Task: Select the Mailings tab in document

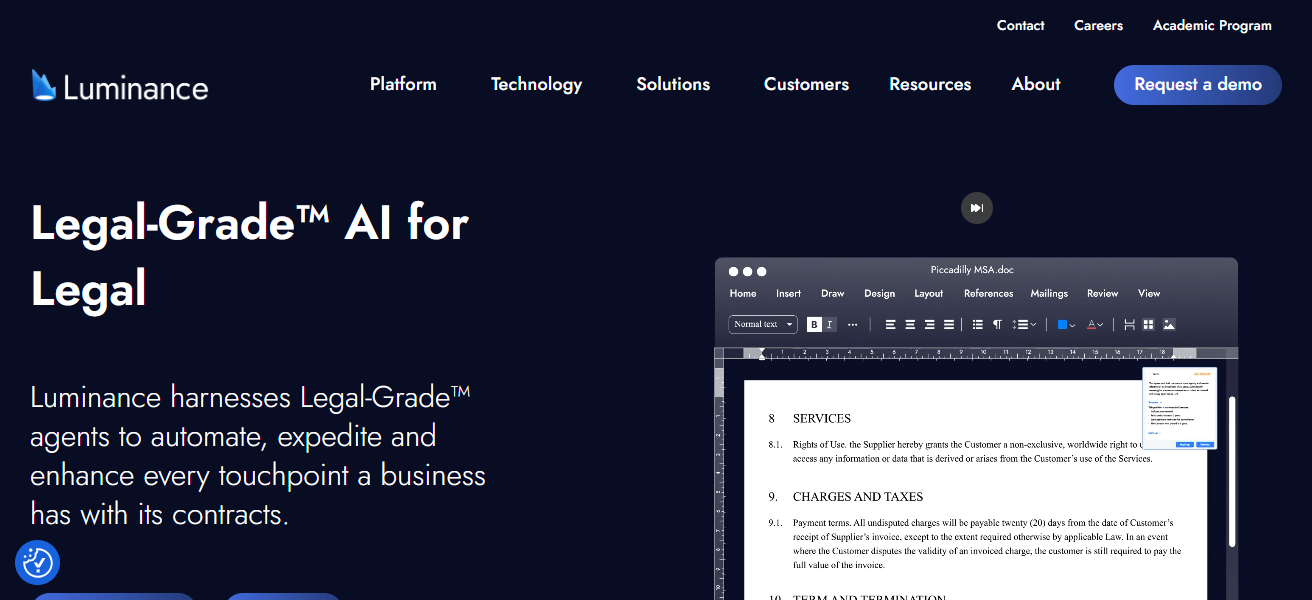Action: 1049,293
